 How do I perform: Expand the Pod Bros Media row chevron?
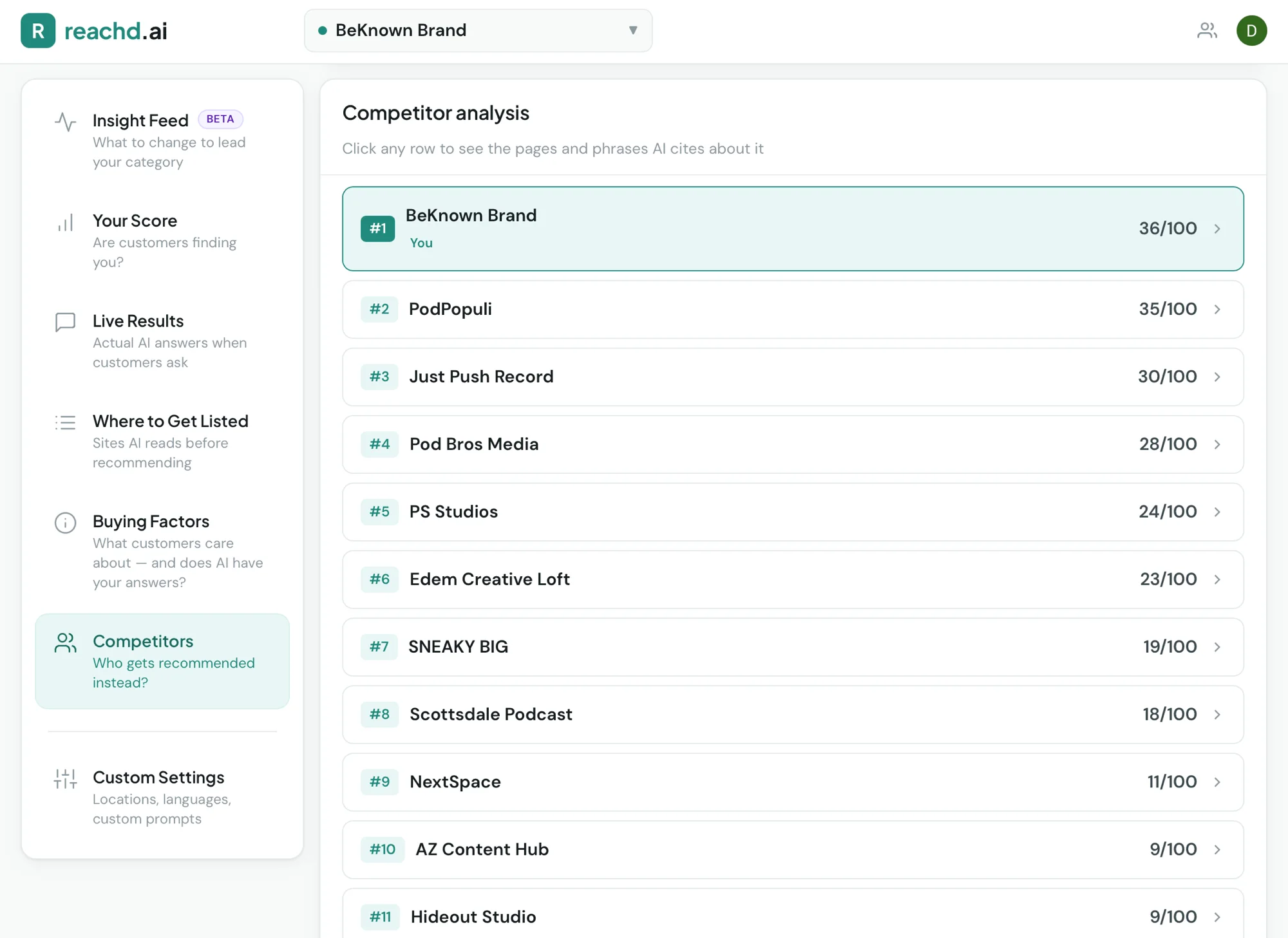click(x=1217, y=444)
